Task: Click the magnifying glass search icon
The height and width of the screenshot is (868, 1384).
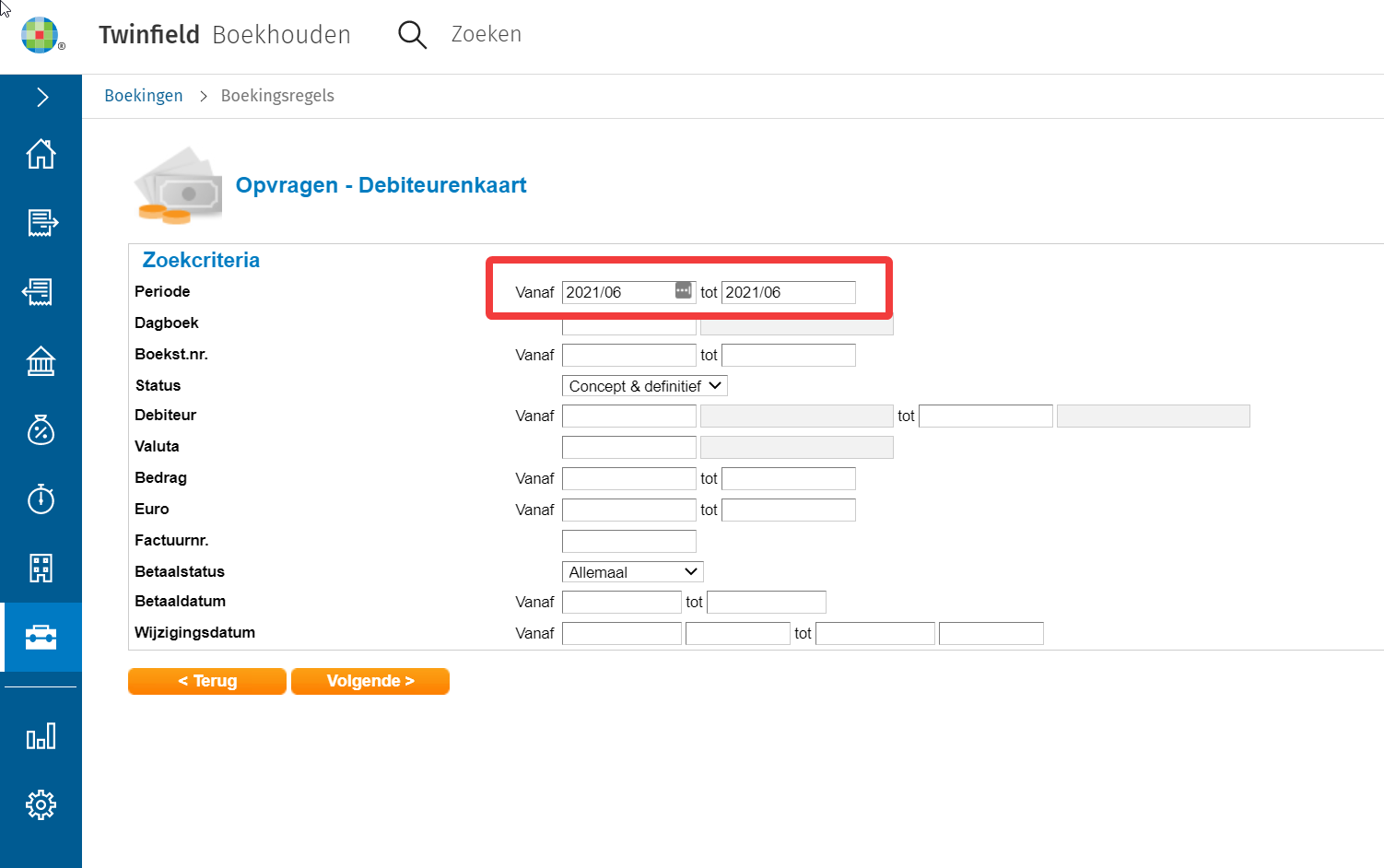Action: 412,35
